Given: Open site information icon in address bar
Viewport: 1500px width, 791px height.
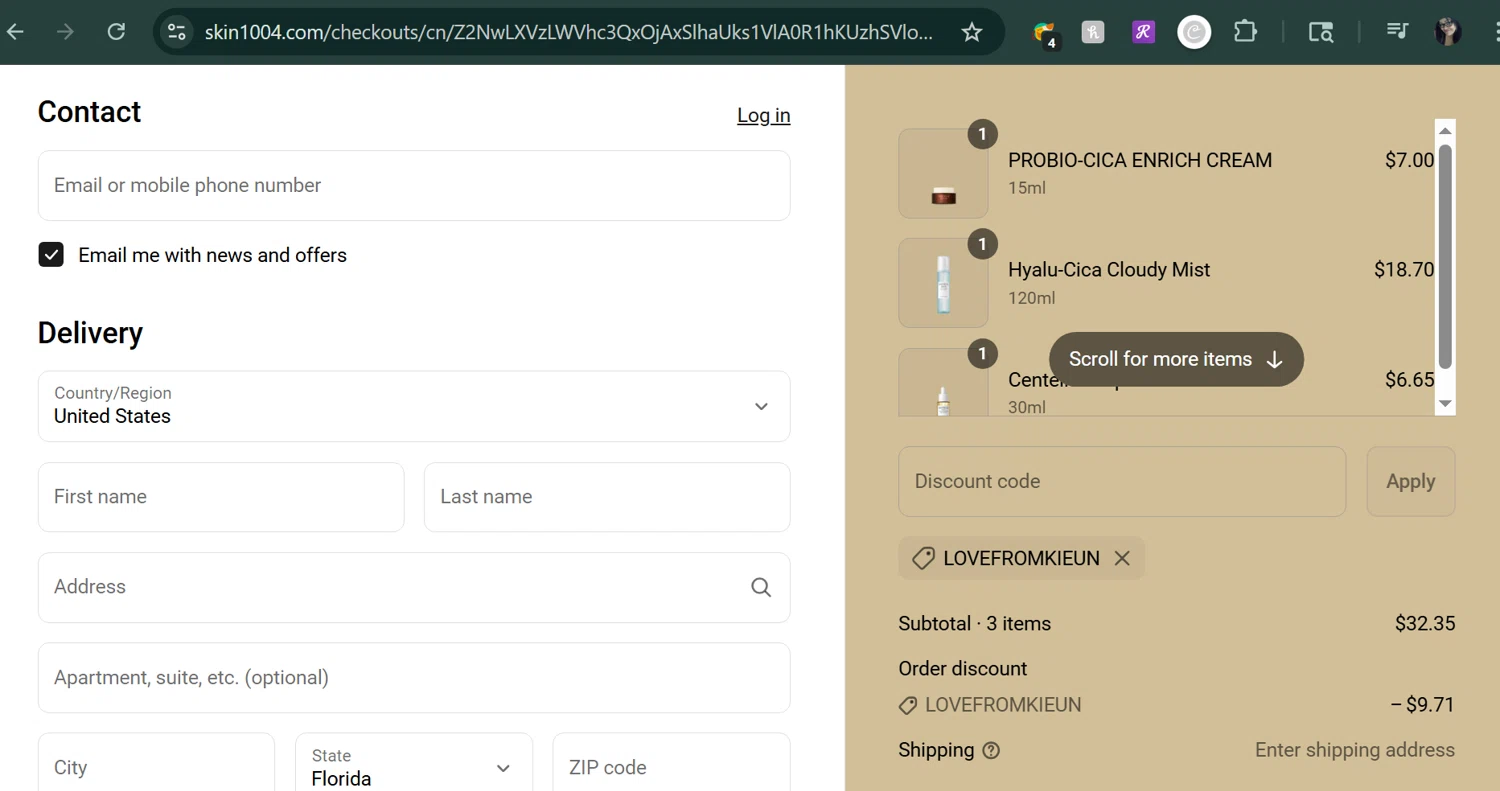Looking at the screenshot, I should tap(177, 32).
